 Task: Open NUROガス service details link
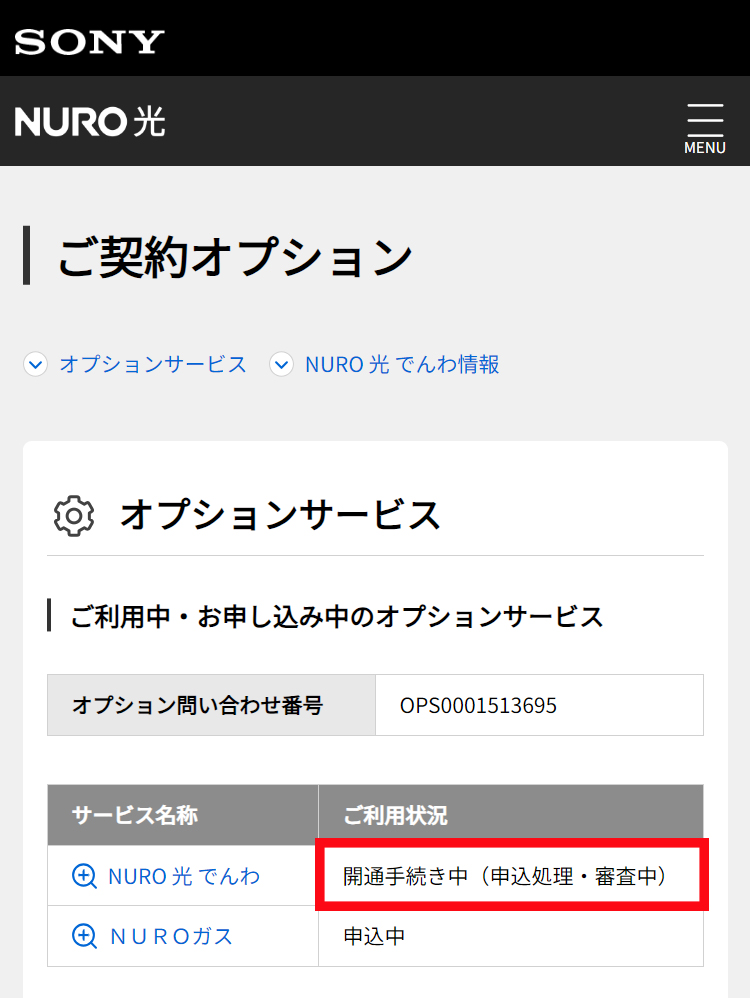point(171,936)
